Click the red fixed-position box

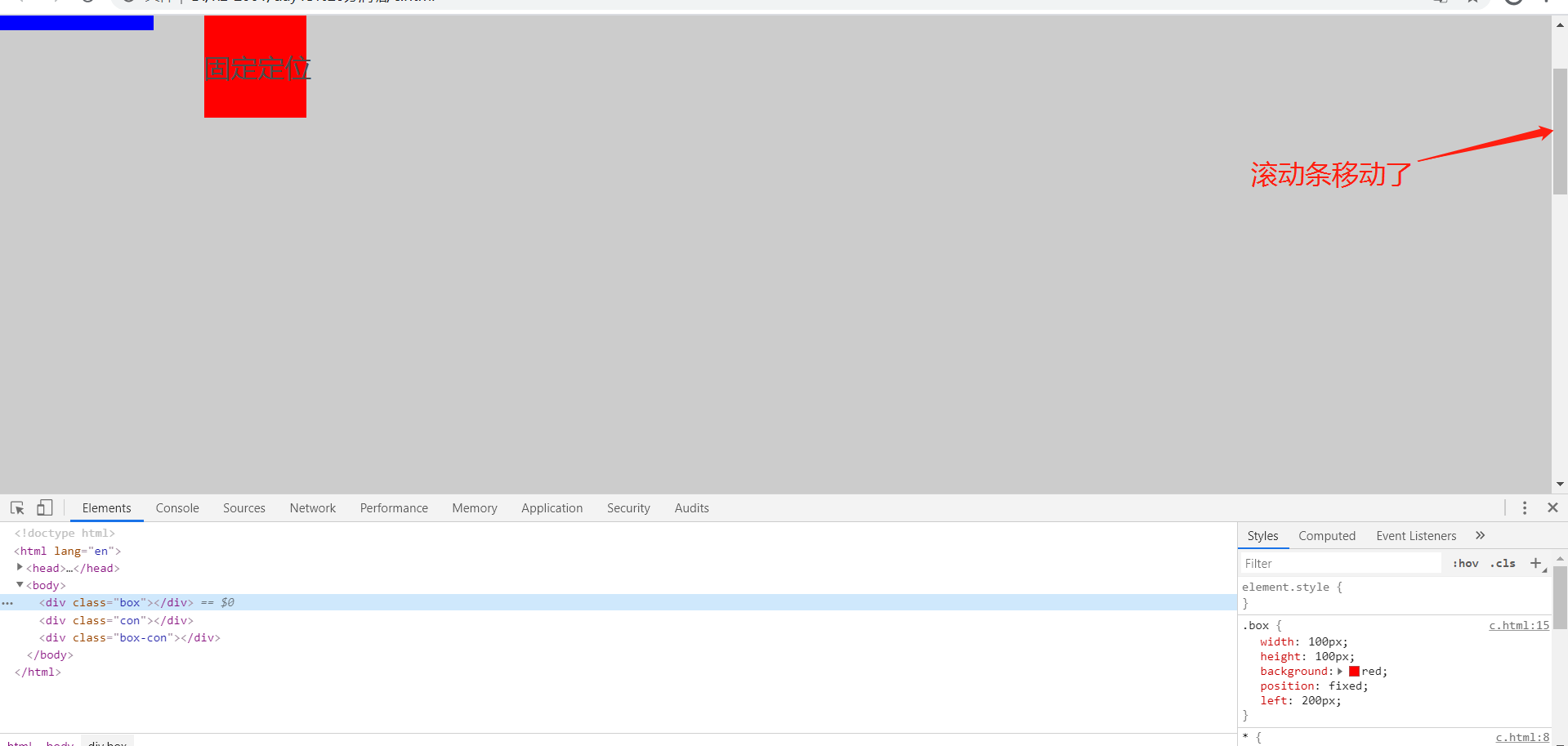pyautogui.click(x=255, y=66)
